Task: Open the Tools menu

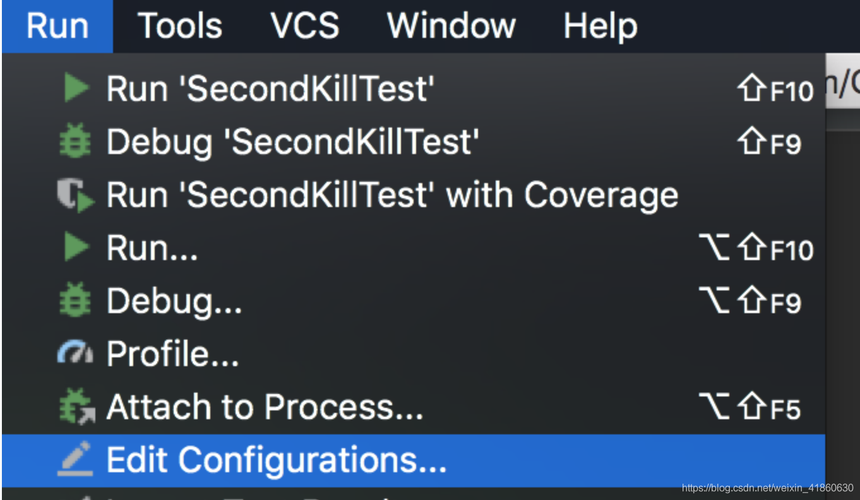Action: pyautogui.click(x=180, y=26)
